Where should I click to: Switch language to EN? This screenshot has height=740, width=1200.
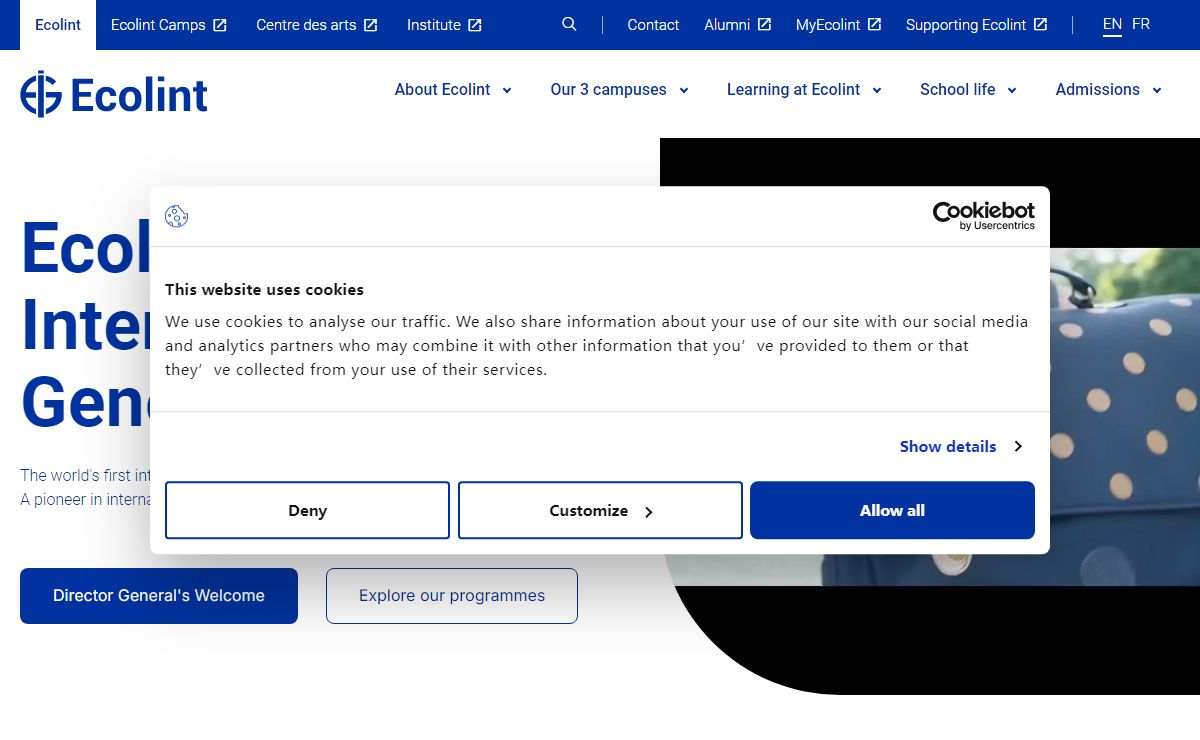click(x=1112, y=24)
